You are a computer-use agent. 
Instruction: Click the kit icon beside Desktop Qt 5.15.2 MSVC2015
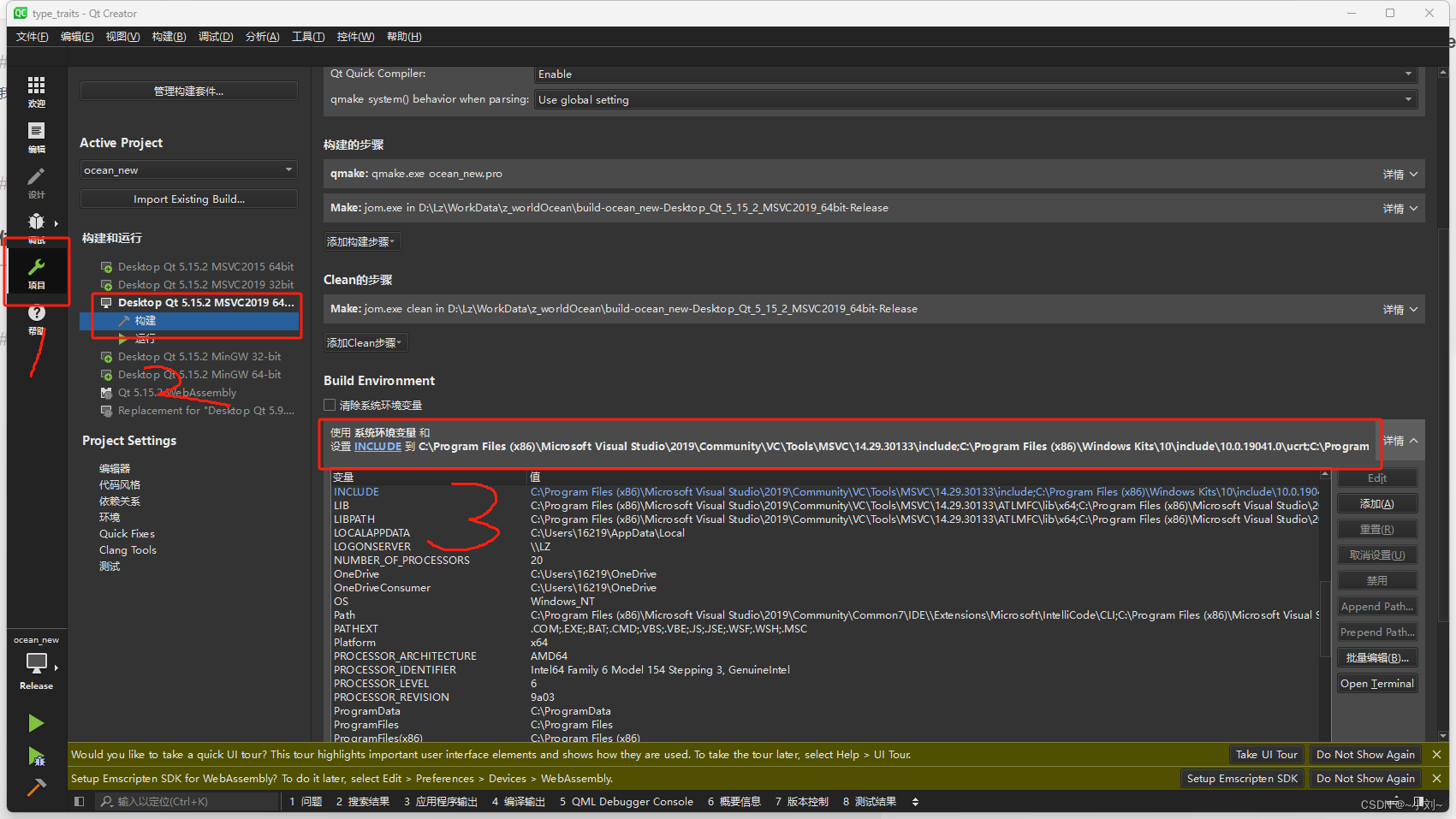point(106,266)
